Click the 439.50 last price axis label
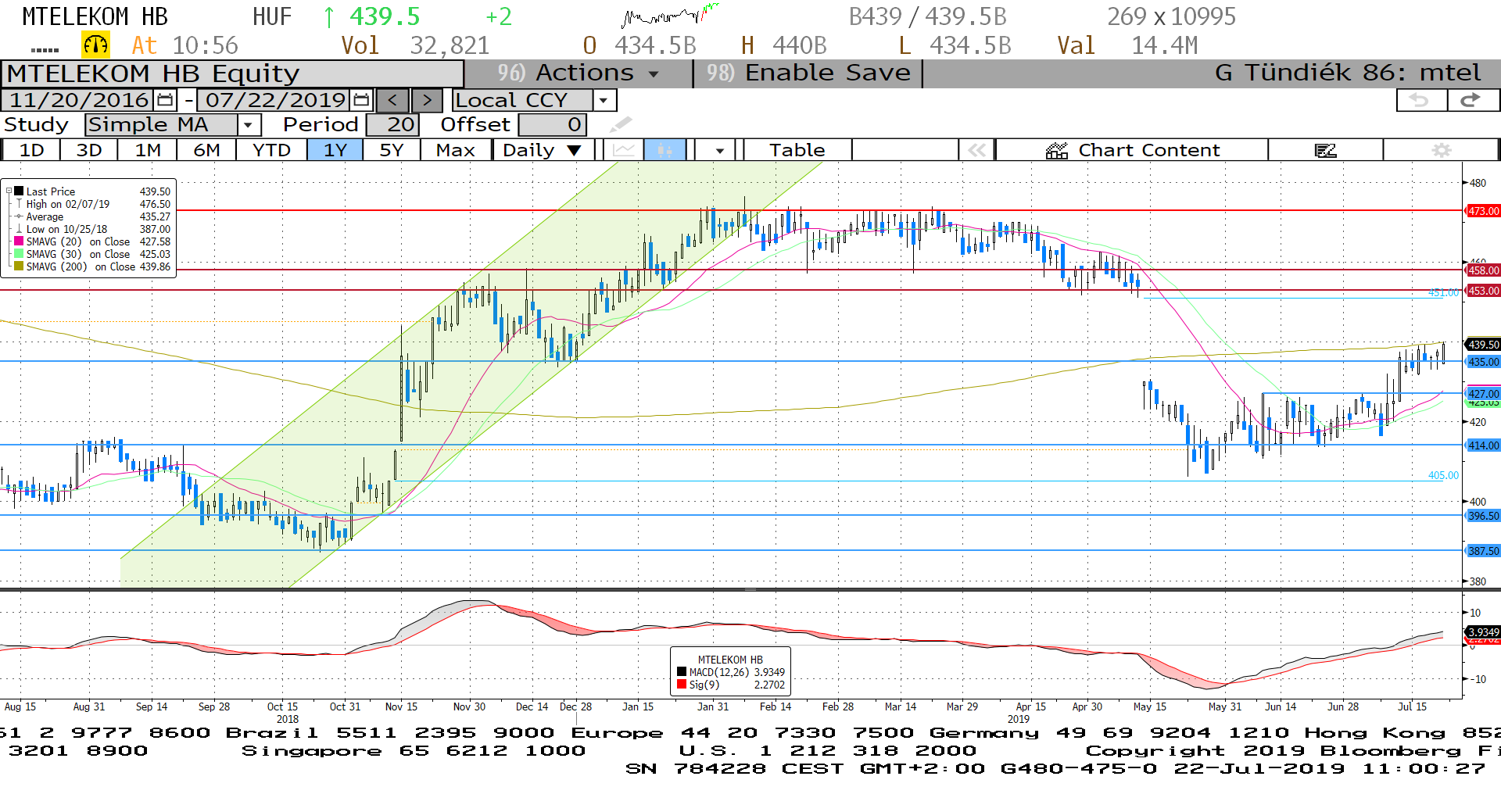The image size is (1501, 812). pyautogui.click(x=1483, y=345)
